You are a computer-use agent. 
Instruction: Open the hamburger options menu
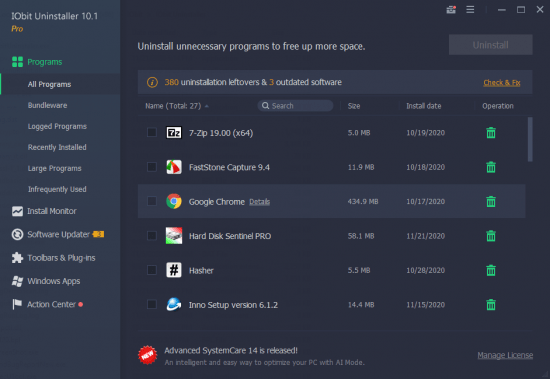point(470,9)
